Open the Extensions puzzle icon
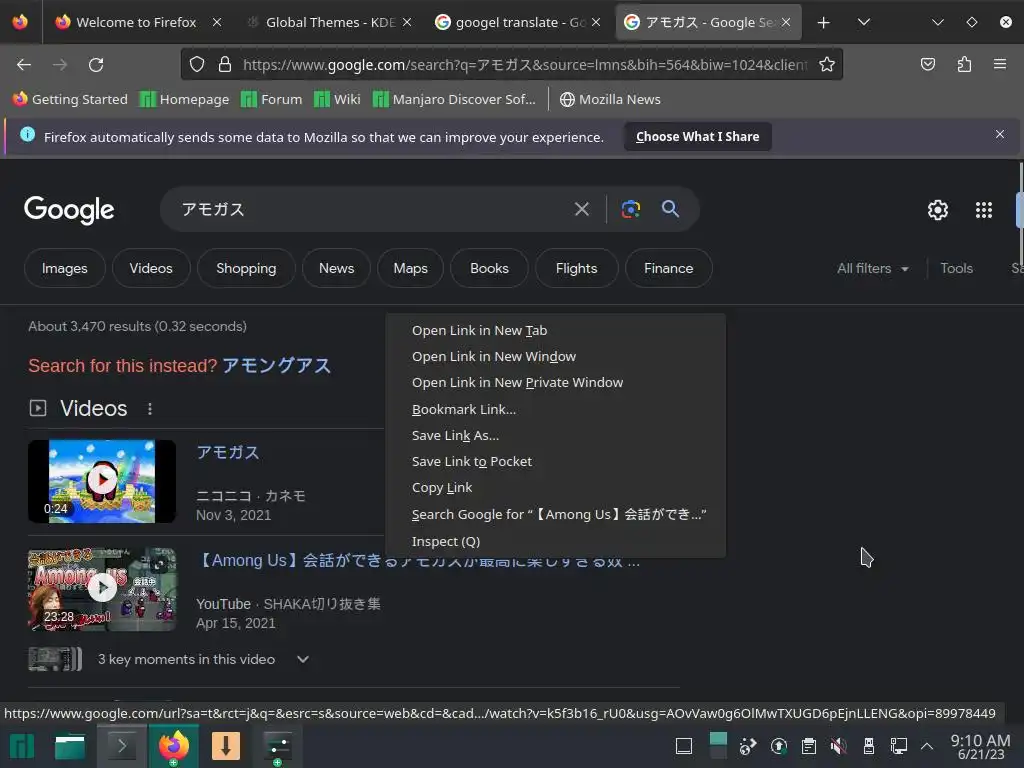 [964, 64]
